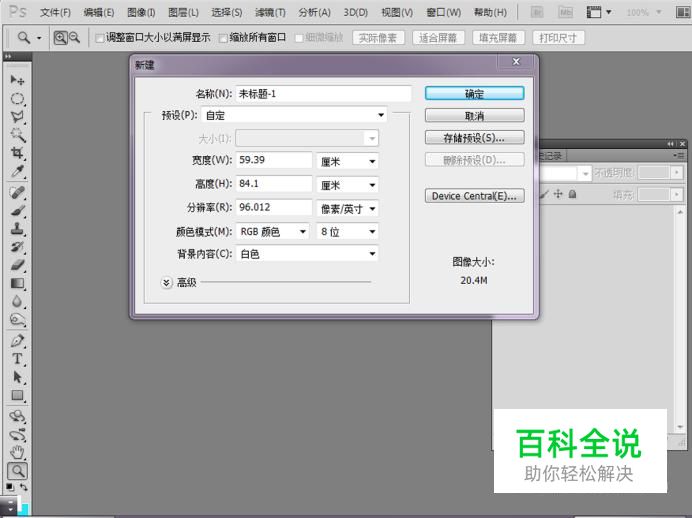Image resolution: width=692 pixels, height=518 pixels.
Task: Select the Gradient tool
Action: coord(17,283)
